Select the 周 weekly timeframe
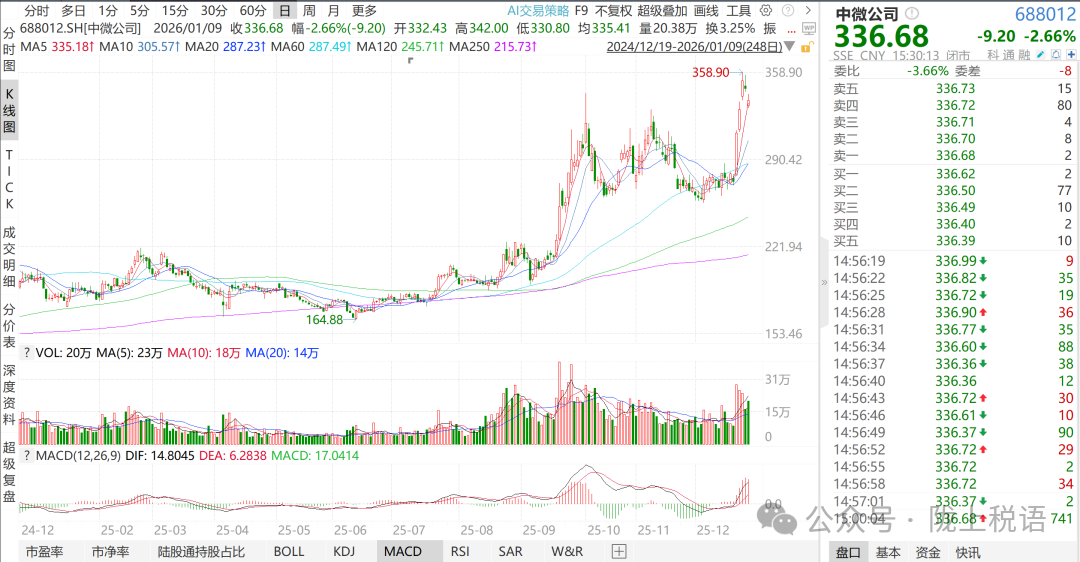1080x562 pixels. (309, 10)
